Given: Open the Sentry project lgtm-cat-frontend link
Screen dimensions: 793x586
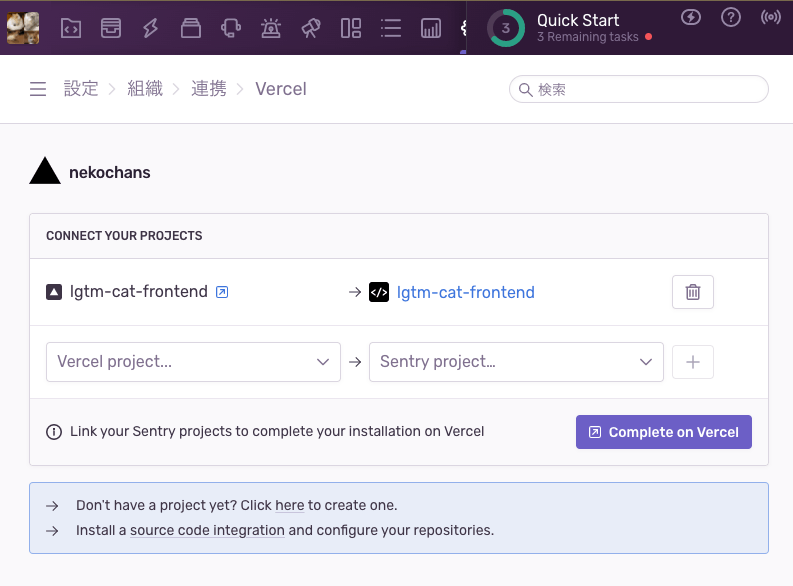Looking at the screenshot, I should [465, 292].
